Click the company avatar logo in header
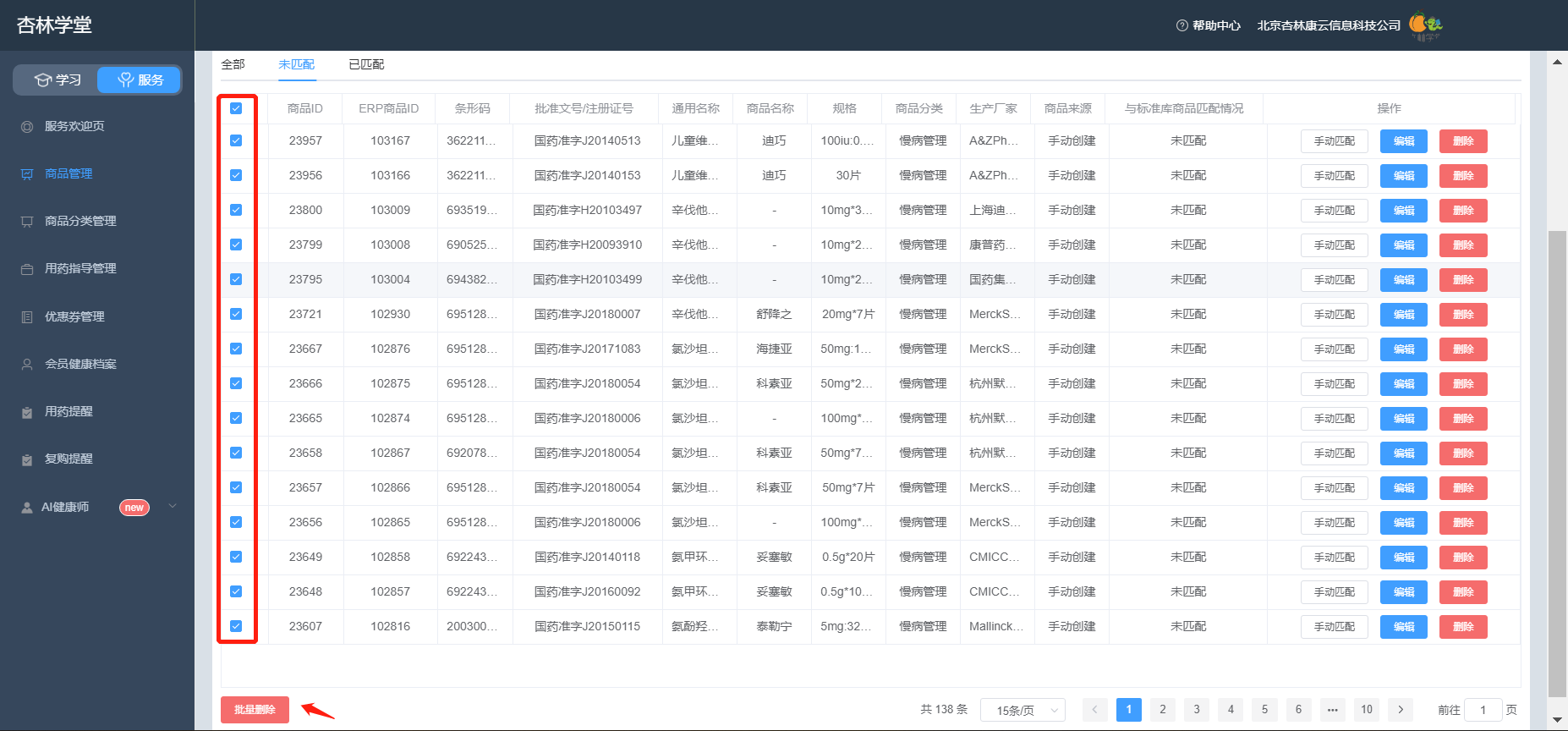Image resolution: width=1568 pixels, height=731 pixels. [1426, 25]
